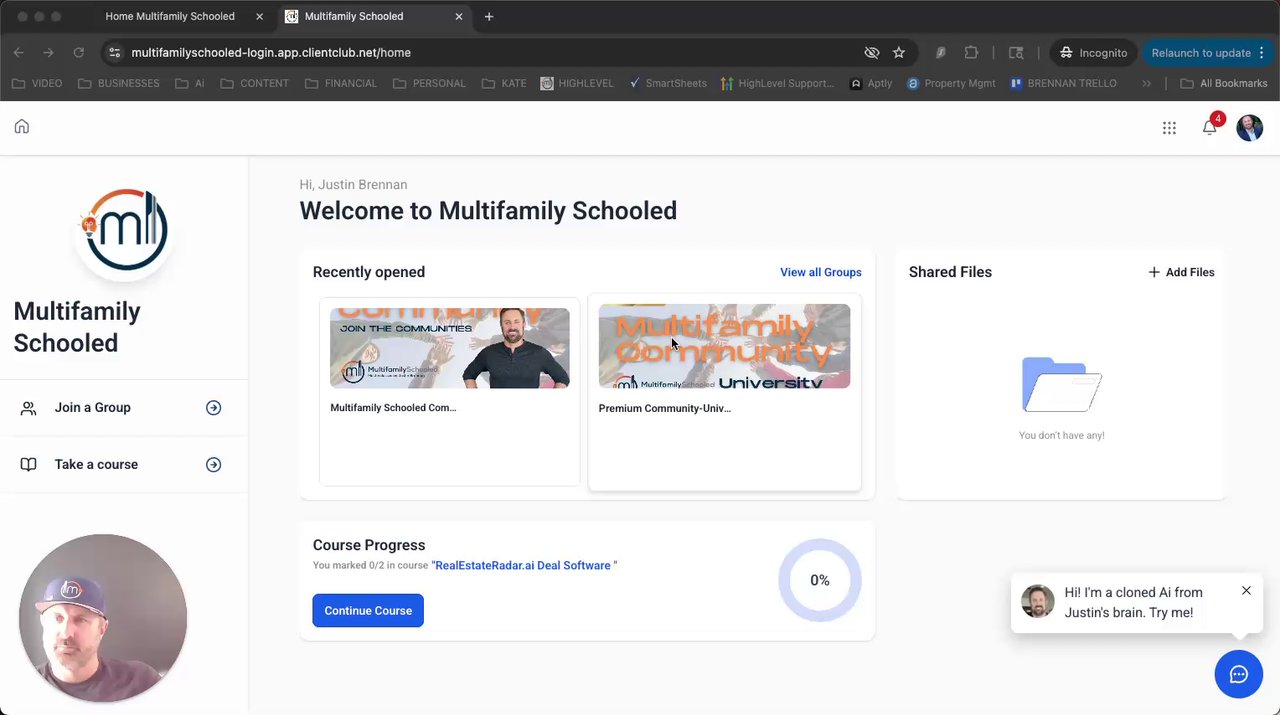Reload the page with the refresh icon

point(78,52)
